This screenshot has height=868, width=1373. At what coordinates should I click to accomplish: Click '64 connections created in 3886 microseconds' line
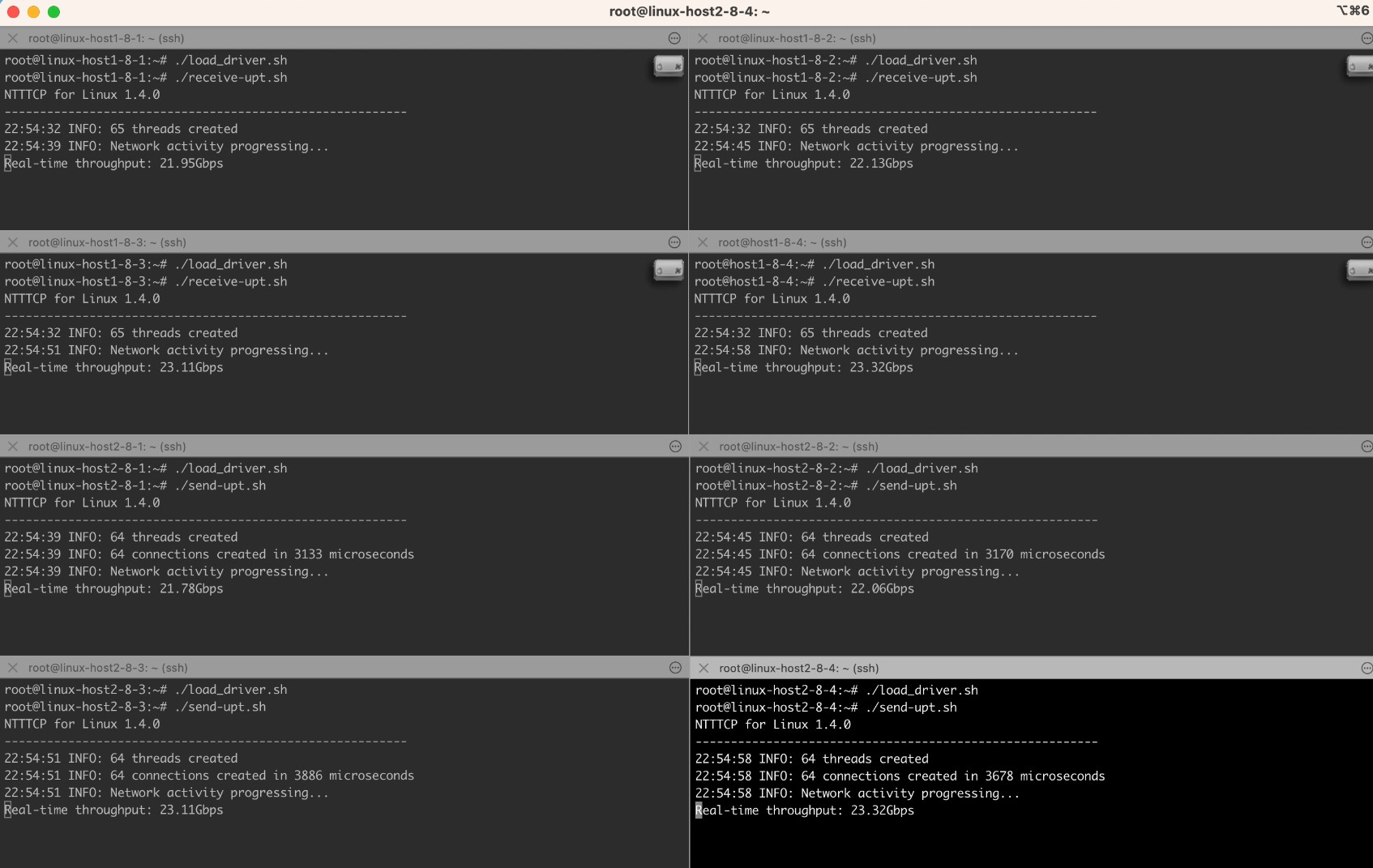pos(209,776)
